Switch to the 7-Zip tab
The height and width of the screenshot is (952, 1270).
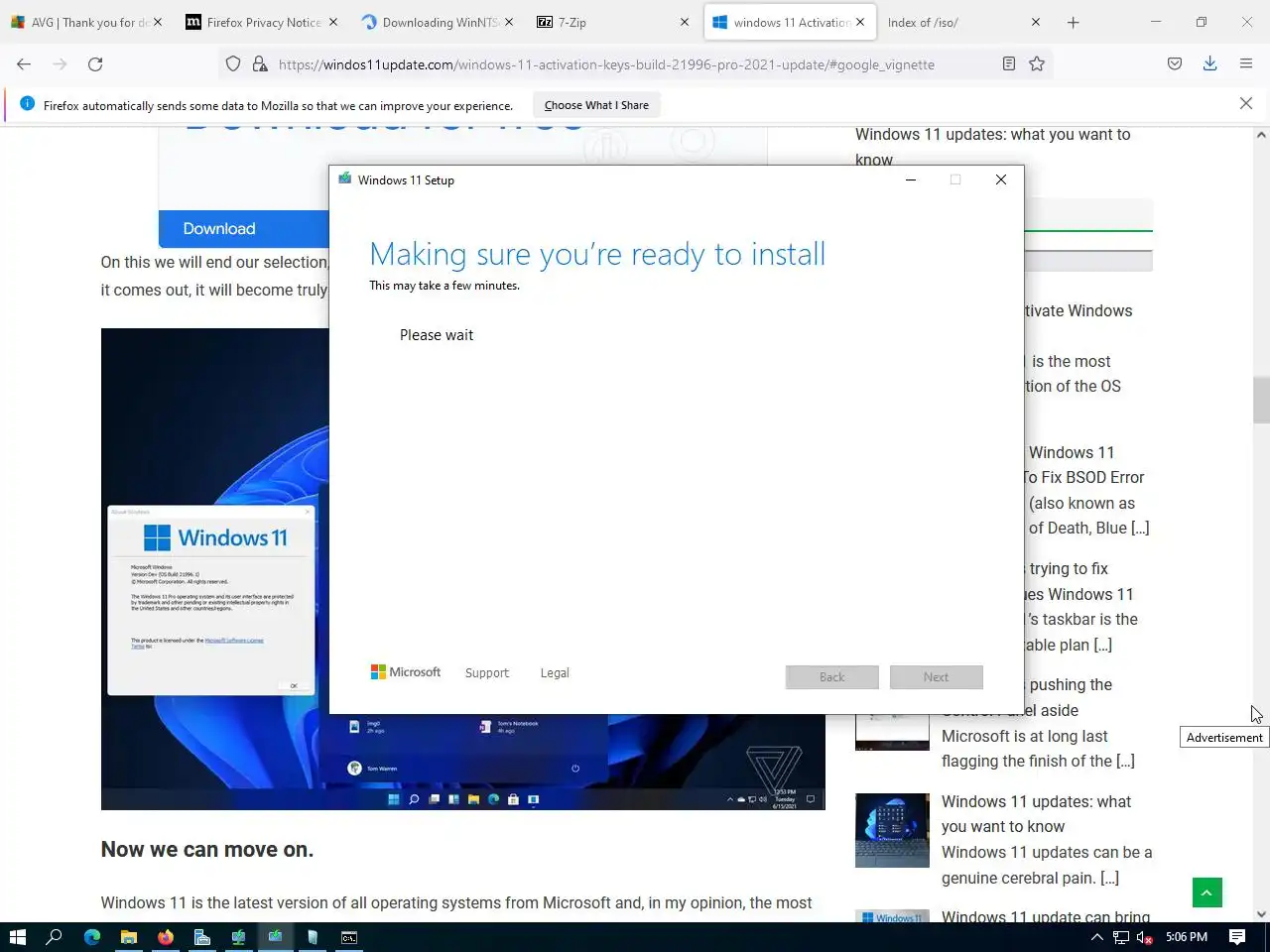[x=611, y=22]
